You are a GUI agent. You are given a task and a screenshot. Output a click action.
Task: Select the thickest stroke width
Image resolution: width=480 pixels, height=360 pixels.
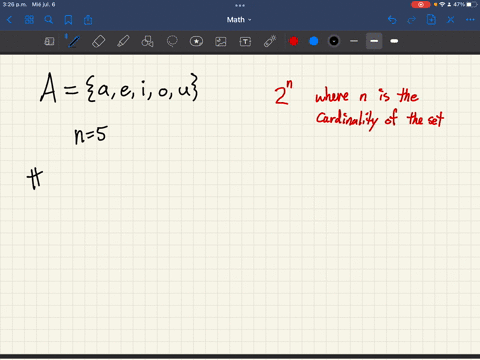click(x=394, y=41)
